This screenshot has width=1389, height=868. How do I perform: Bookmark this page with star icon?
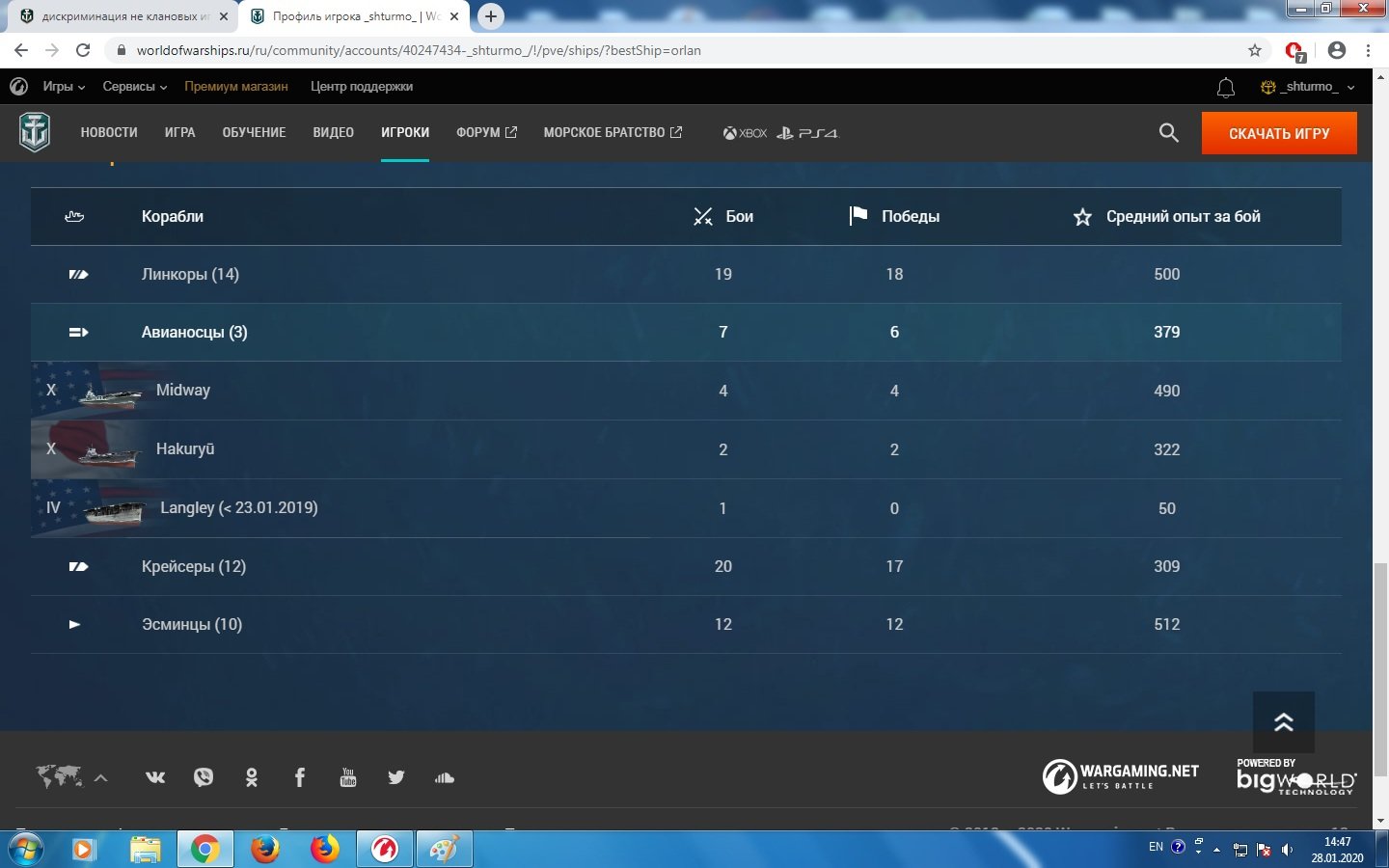[x=1254, y=50]
